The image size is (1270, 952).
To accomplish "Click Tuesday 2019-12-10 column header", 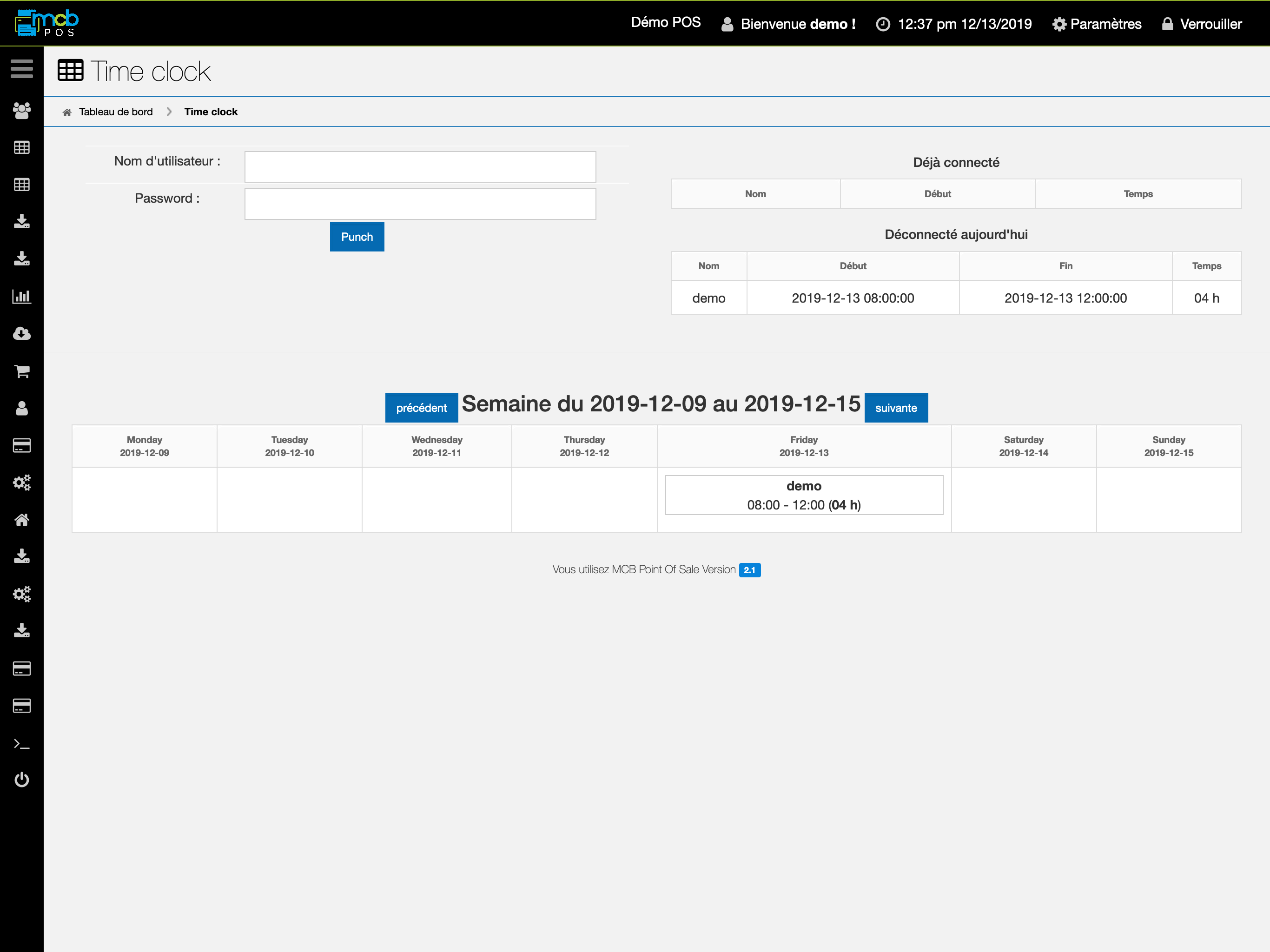I will pyautogui.click(x=289, y=446).
